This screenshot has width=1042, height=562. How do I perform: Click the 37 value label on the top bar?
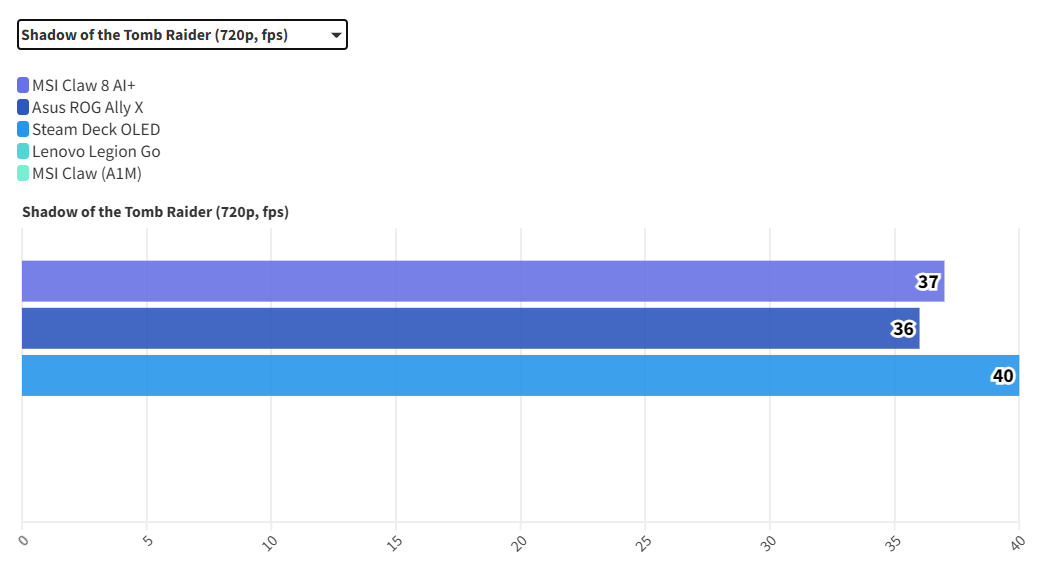coord(928,282)
